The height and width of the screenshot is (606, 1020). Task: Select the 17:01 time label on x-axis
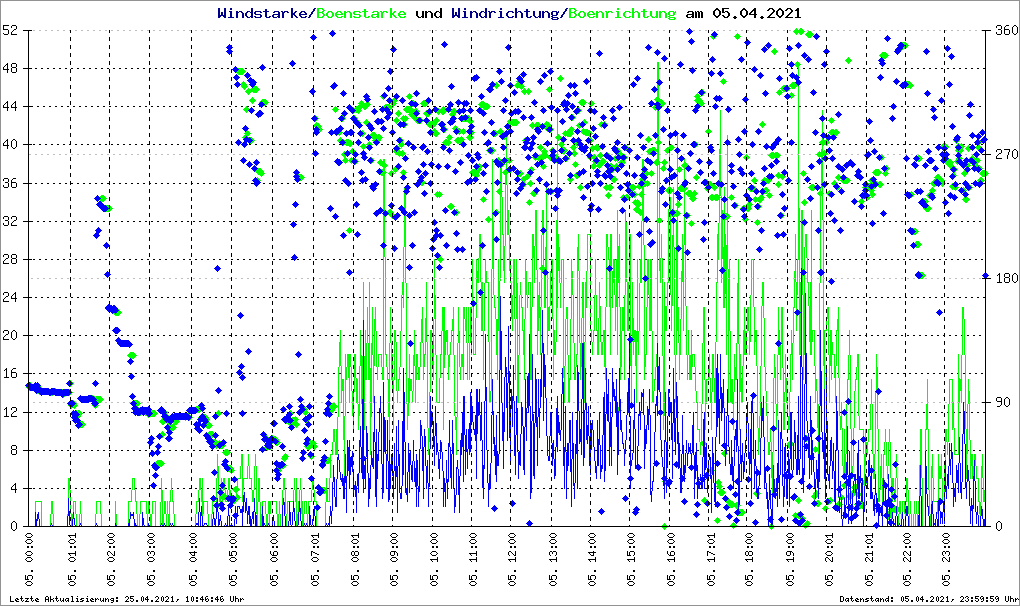coord(712,558)
